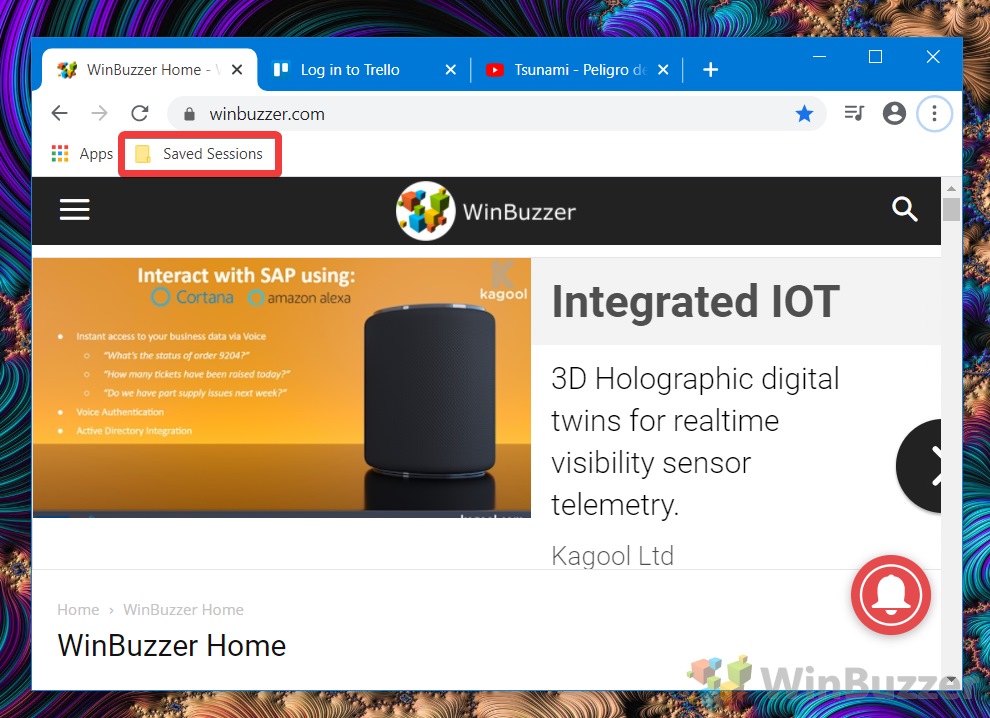Click the 3D Holographic digital twins text
This screenshot has width=990, height=718.
tap(695, 441)
